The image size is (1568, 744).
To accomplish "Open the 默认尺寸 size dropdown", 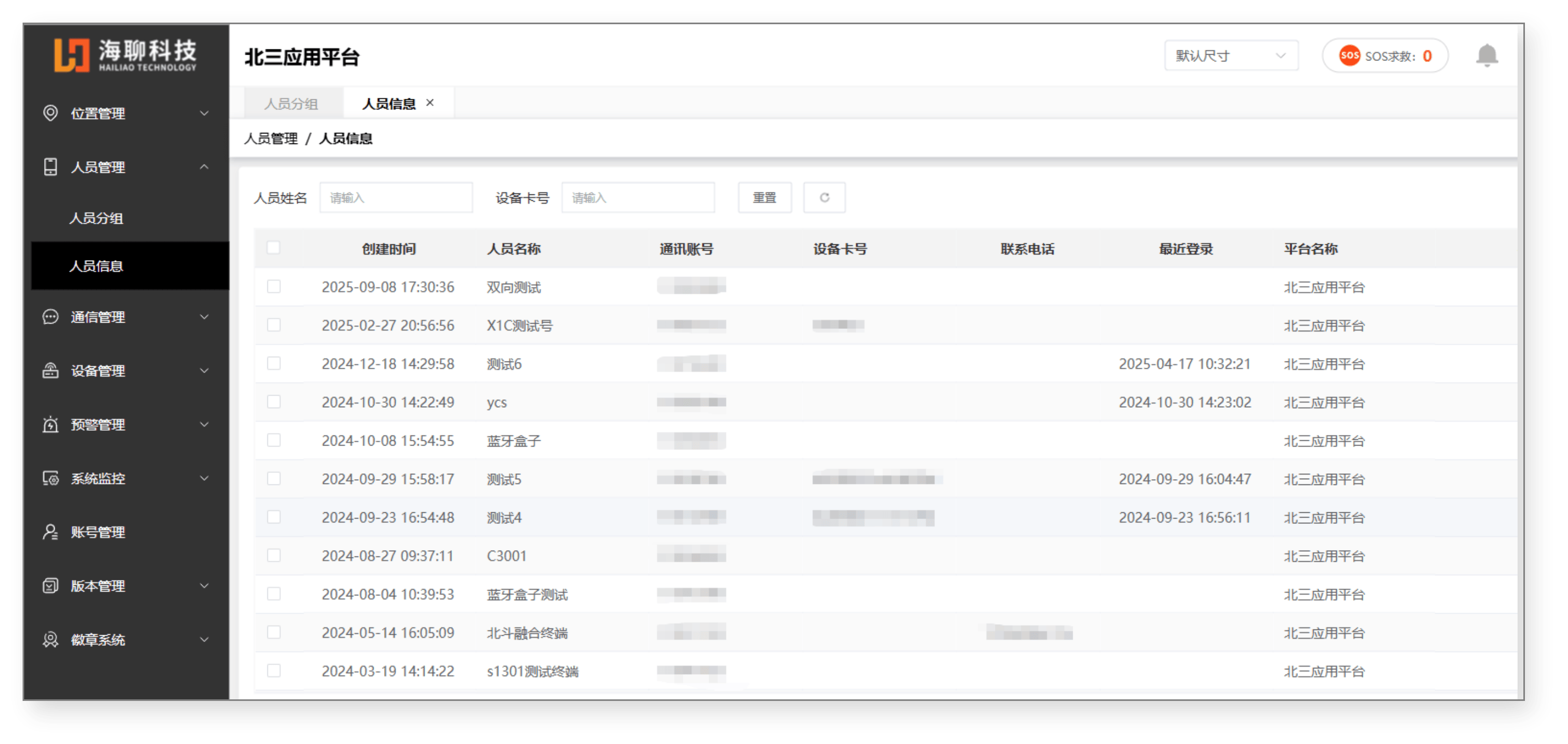I will coord(1231,56).
